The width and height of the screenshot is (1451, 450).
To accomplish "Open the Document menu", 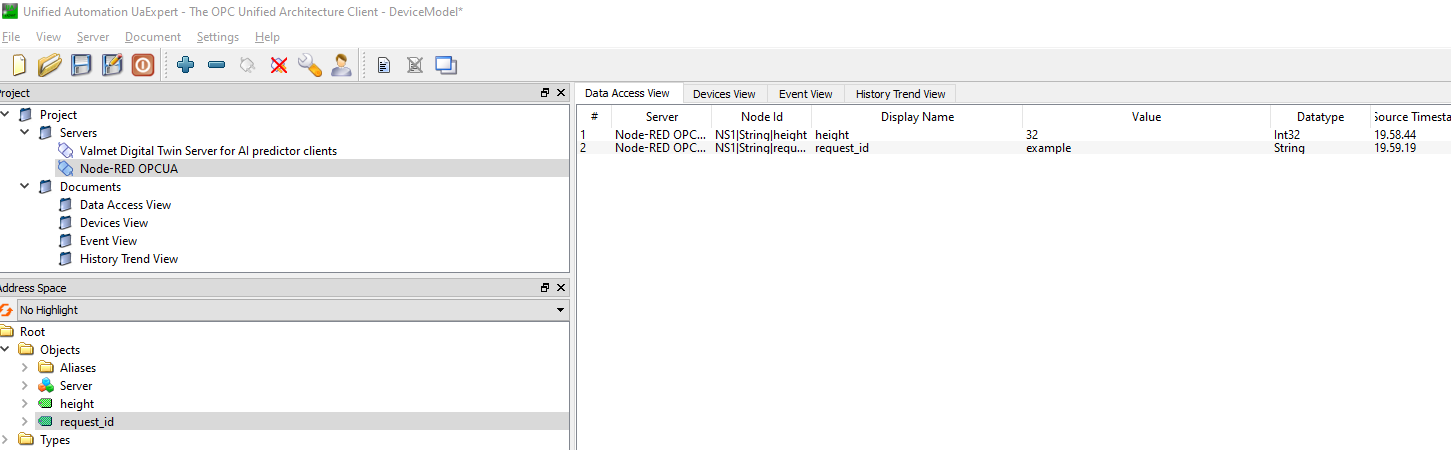I will click(x=153, y=37).
